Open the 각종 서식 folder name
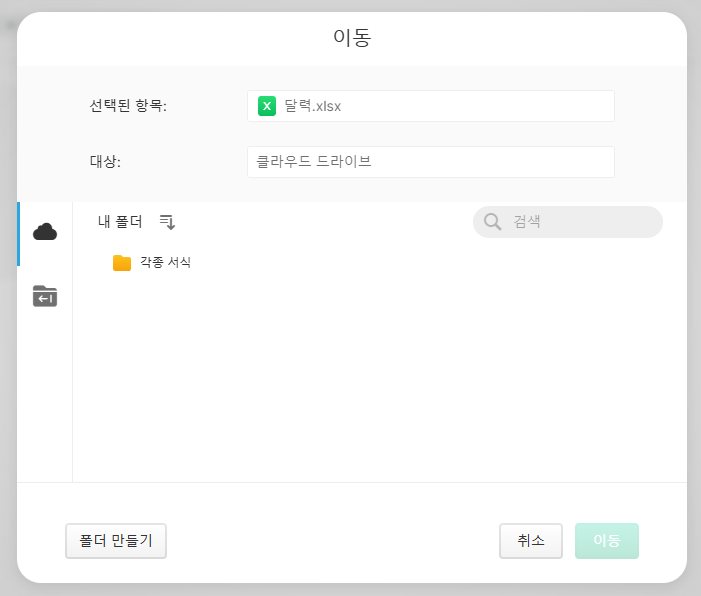The height and width of the screenshot is (596, 701). pos(165,262)
